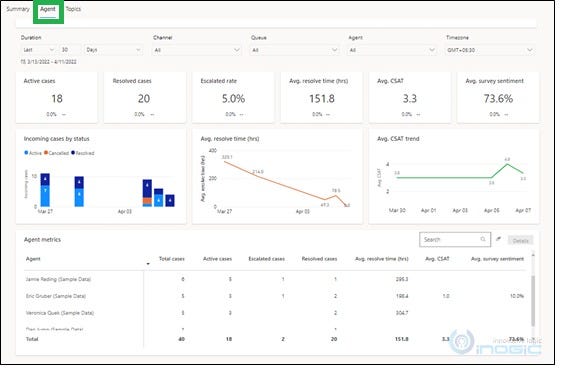Image resolution: width=561 pixels, height=373 pixels.
Task: Click the search magnifier icon in Agent metrics
Action: [x=483, y=239]
